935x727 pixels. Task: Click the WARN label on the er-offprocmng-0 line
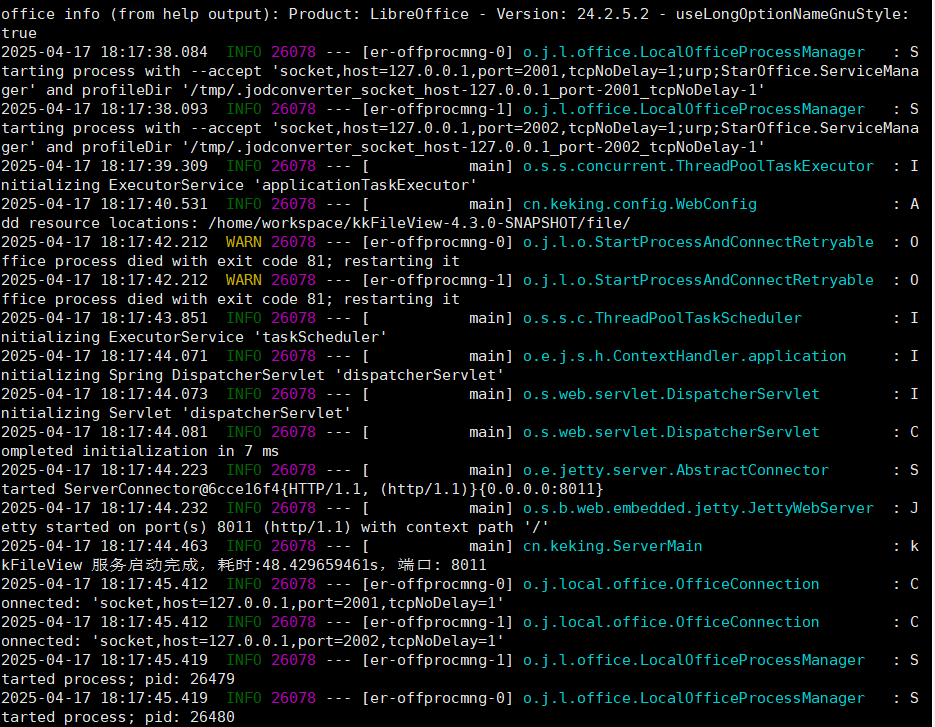pos(243,242)
